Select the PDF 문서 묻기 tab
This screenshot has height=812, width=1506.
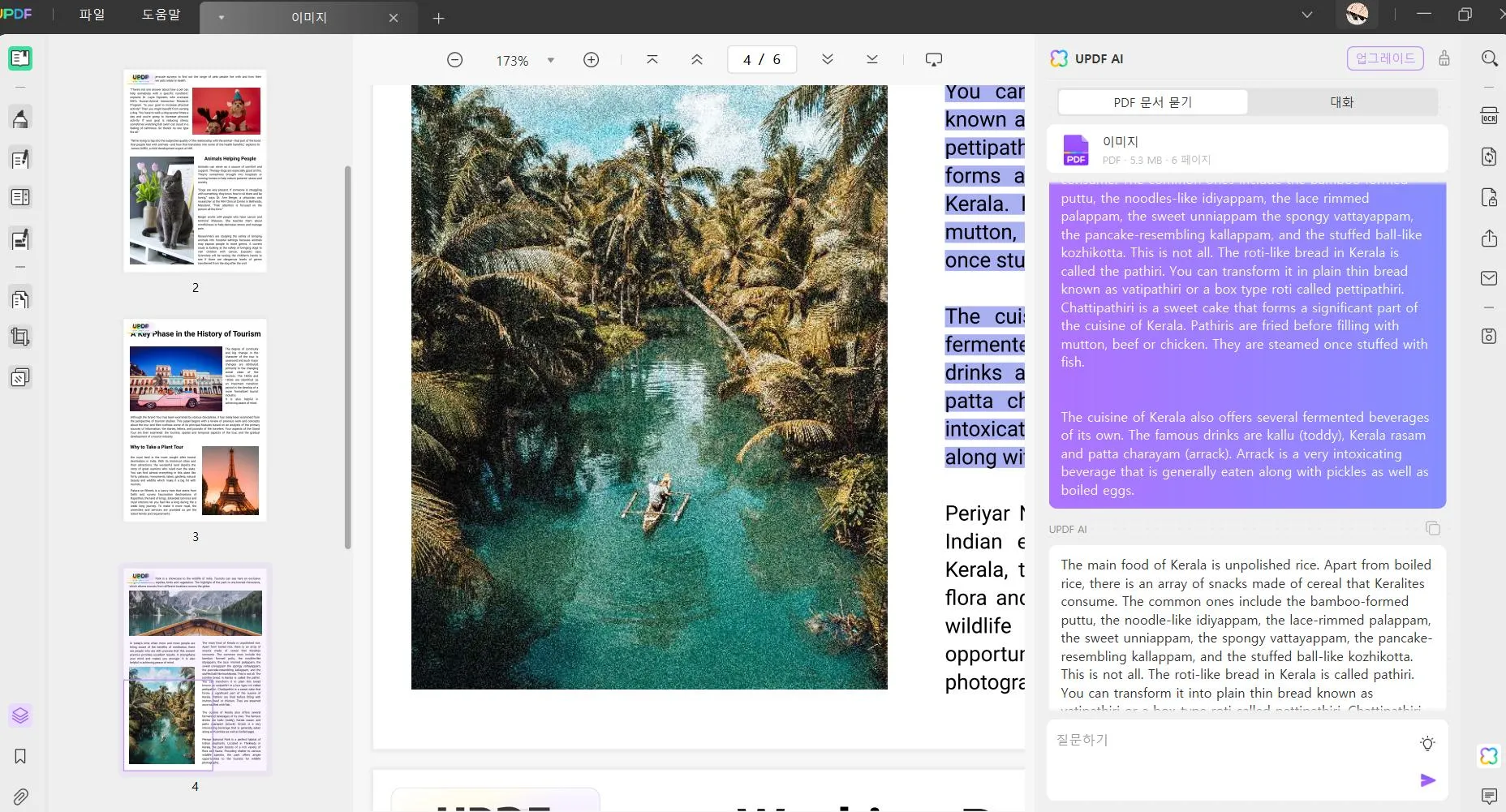tap(1153, 102)
